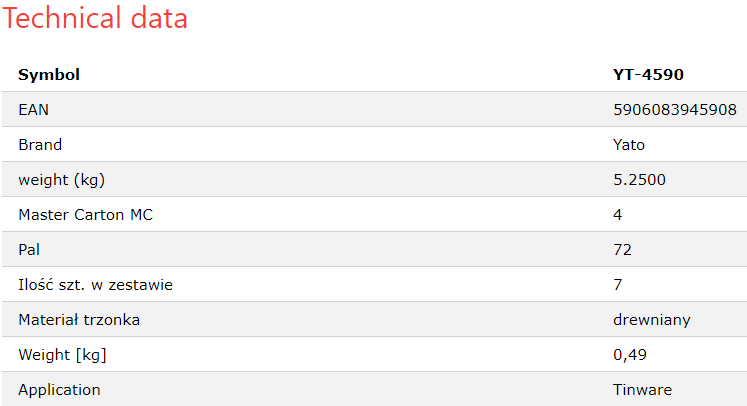Select the Pal value 72

[622, 250]
